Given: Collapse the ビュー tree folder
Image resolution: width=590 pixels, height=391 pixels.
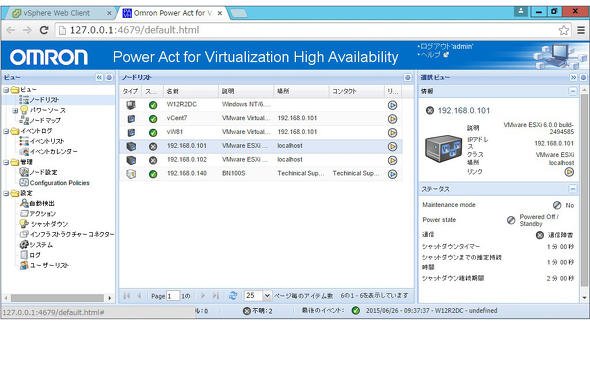Looking at the screenshot, I should coord(6,90).
